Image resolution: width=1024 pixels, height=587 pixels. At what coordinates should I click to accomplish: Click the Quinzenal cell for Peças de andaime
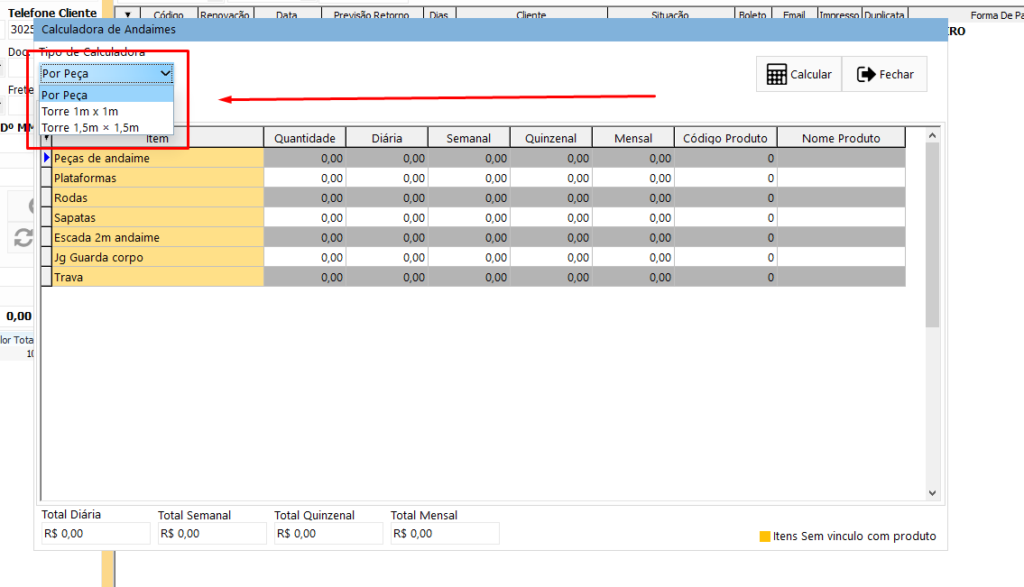coord(551,158)
